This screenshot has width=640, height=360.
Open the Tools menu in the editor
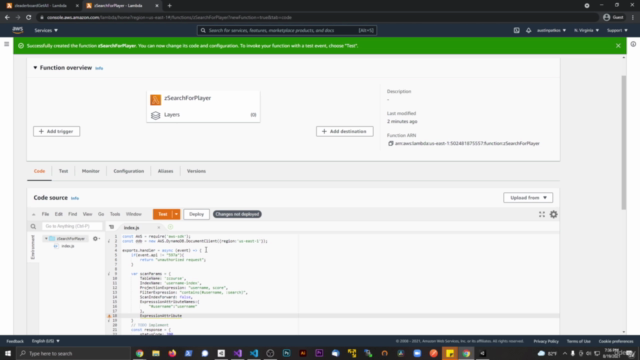[115, 214]
